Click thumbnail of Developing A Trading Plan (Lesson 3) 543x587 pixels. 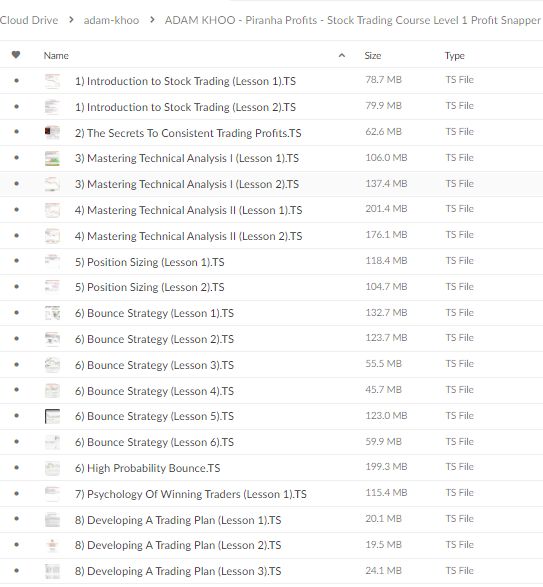(52, 571)
